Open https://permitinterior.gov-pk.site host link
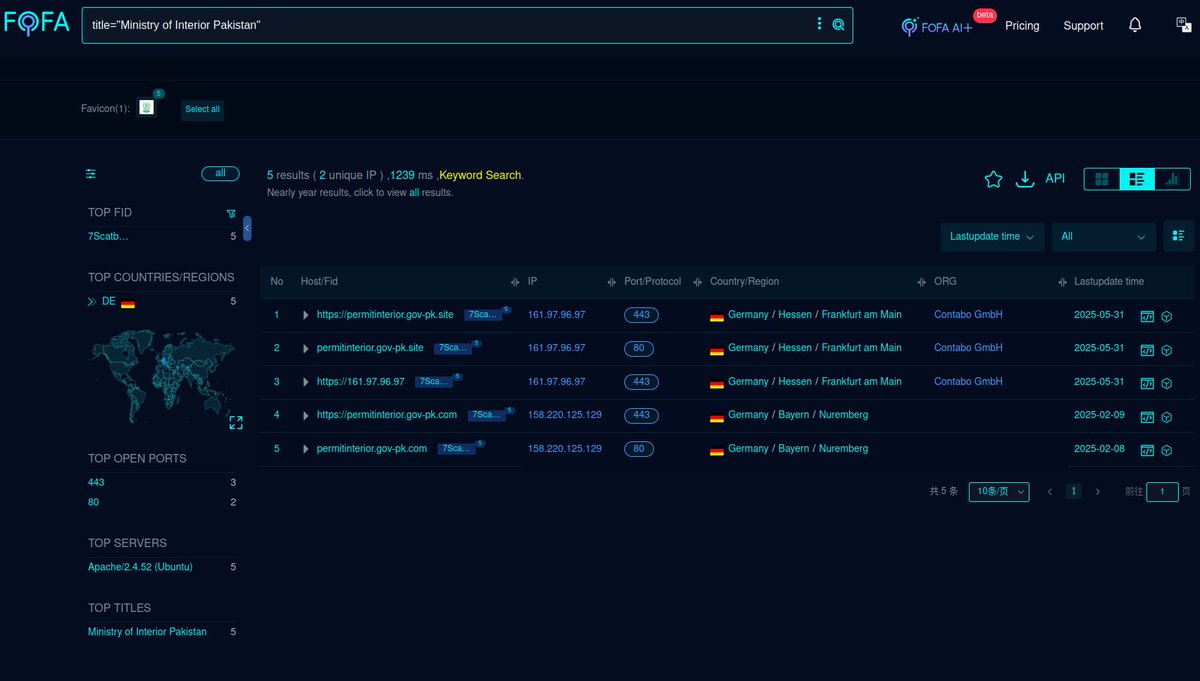1200x681 pixels. pyautogui.click(x=385, y=315)
